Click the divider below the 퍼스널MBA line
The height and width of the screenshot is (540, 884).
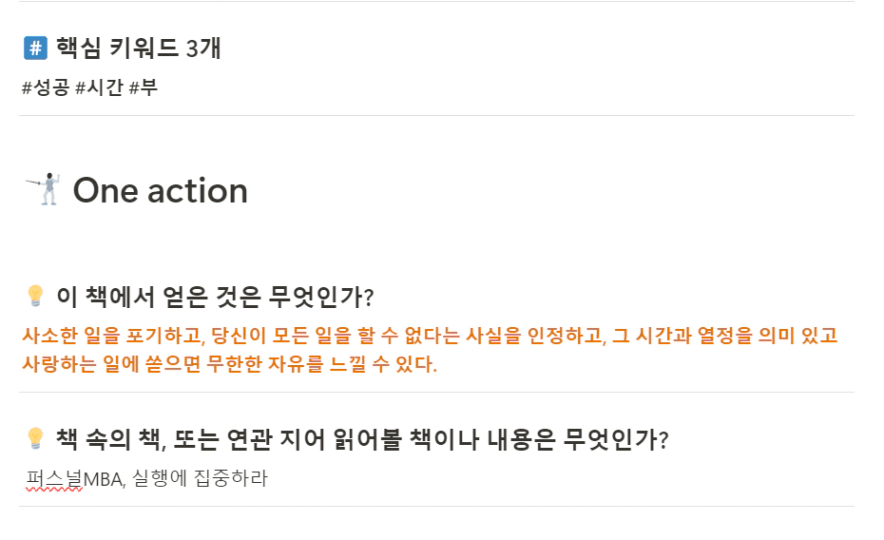click(x=437, y=506)
